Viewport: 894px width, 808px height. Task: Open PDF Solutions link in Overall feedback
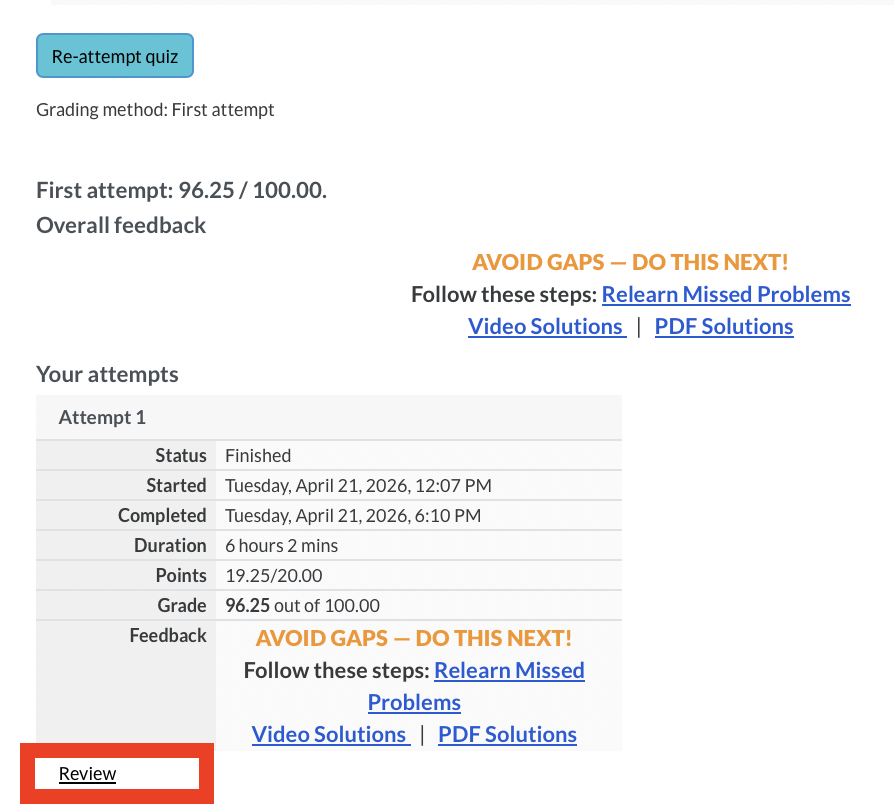pyautogui.click(x=724, y=326)
